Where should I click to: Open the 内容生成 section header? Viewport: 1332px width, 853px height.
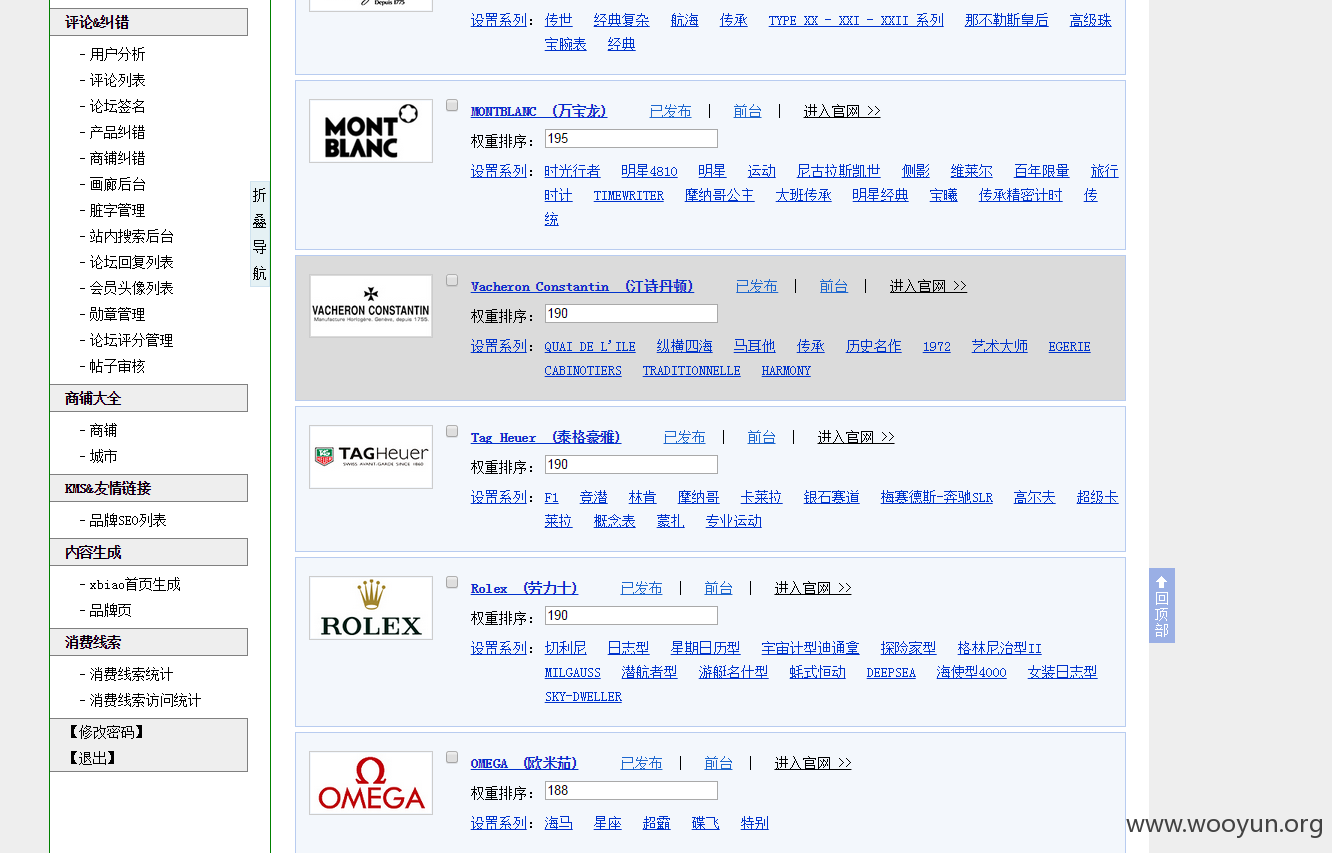(149, 552)
